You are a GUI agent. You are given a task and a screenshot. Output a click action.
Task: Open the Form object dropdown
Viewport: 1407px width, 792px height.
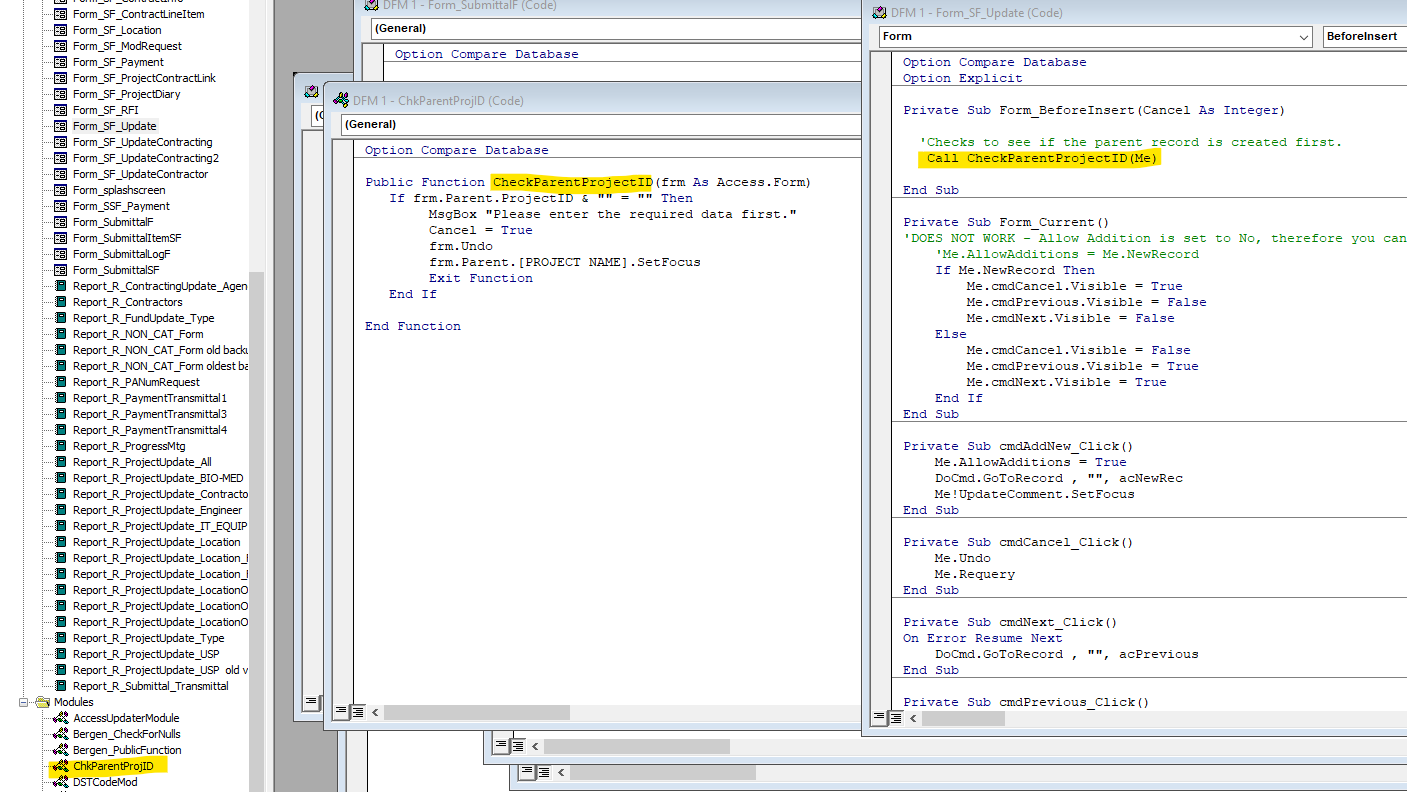[x=1303, y=37]
